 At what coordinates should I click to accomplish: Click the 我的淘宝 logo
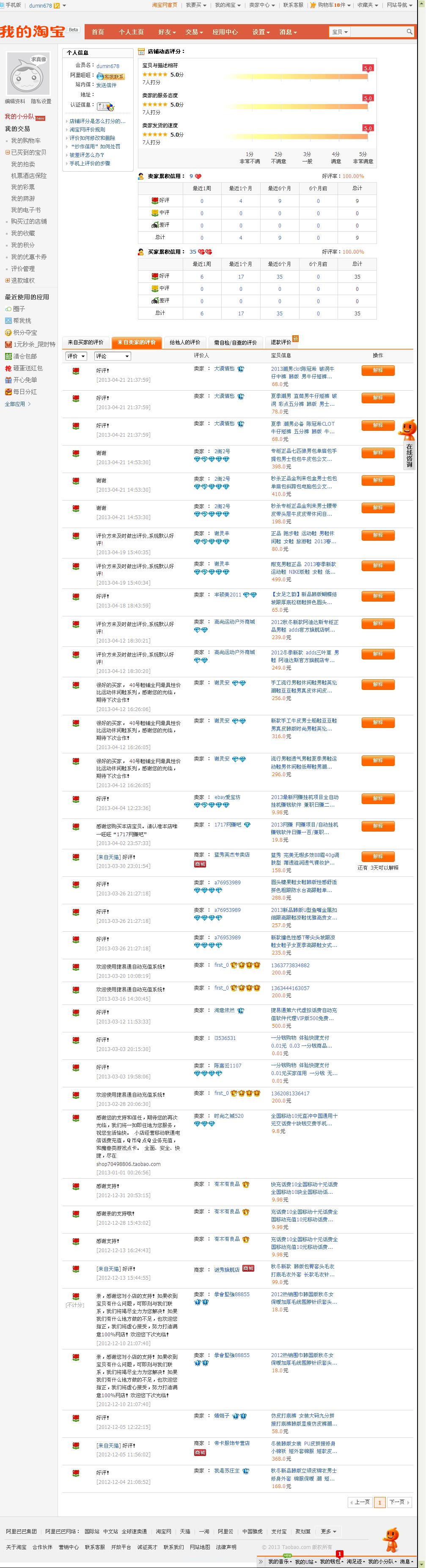[33, 31]
